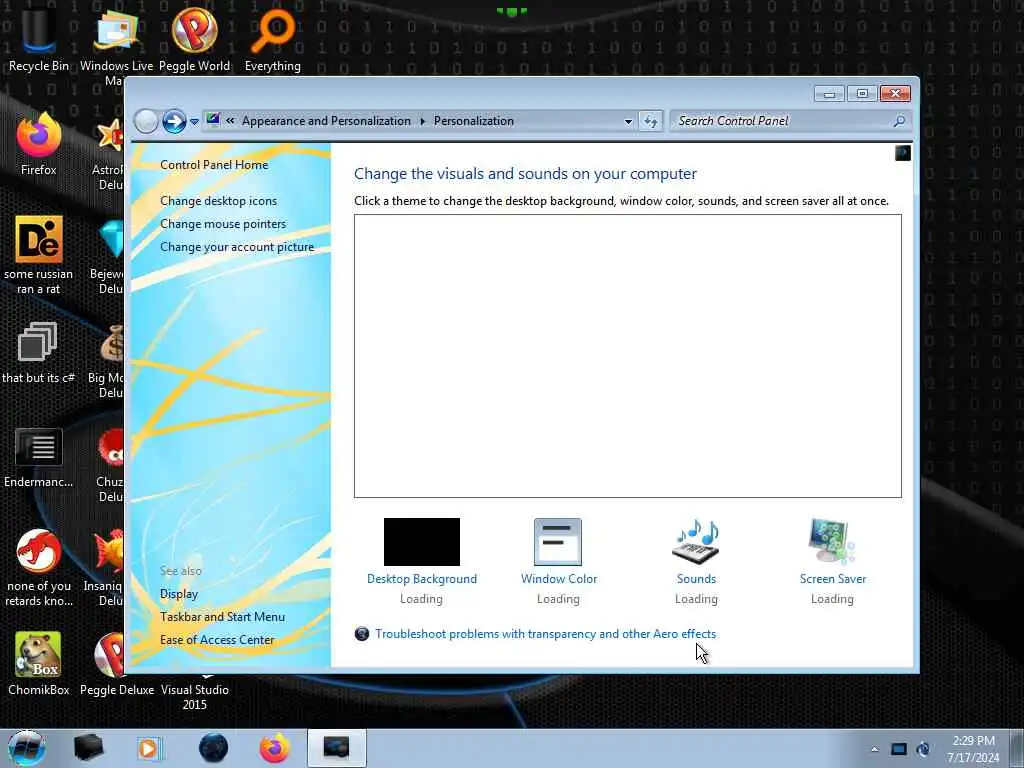The image size is (1024, 768).
Task: Click the Forward navigation arrow button
Action: pos(174,121)
